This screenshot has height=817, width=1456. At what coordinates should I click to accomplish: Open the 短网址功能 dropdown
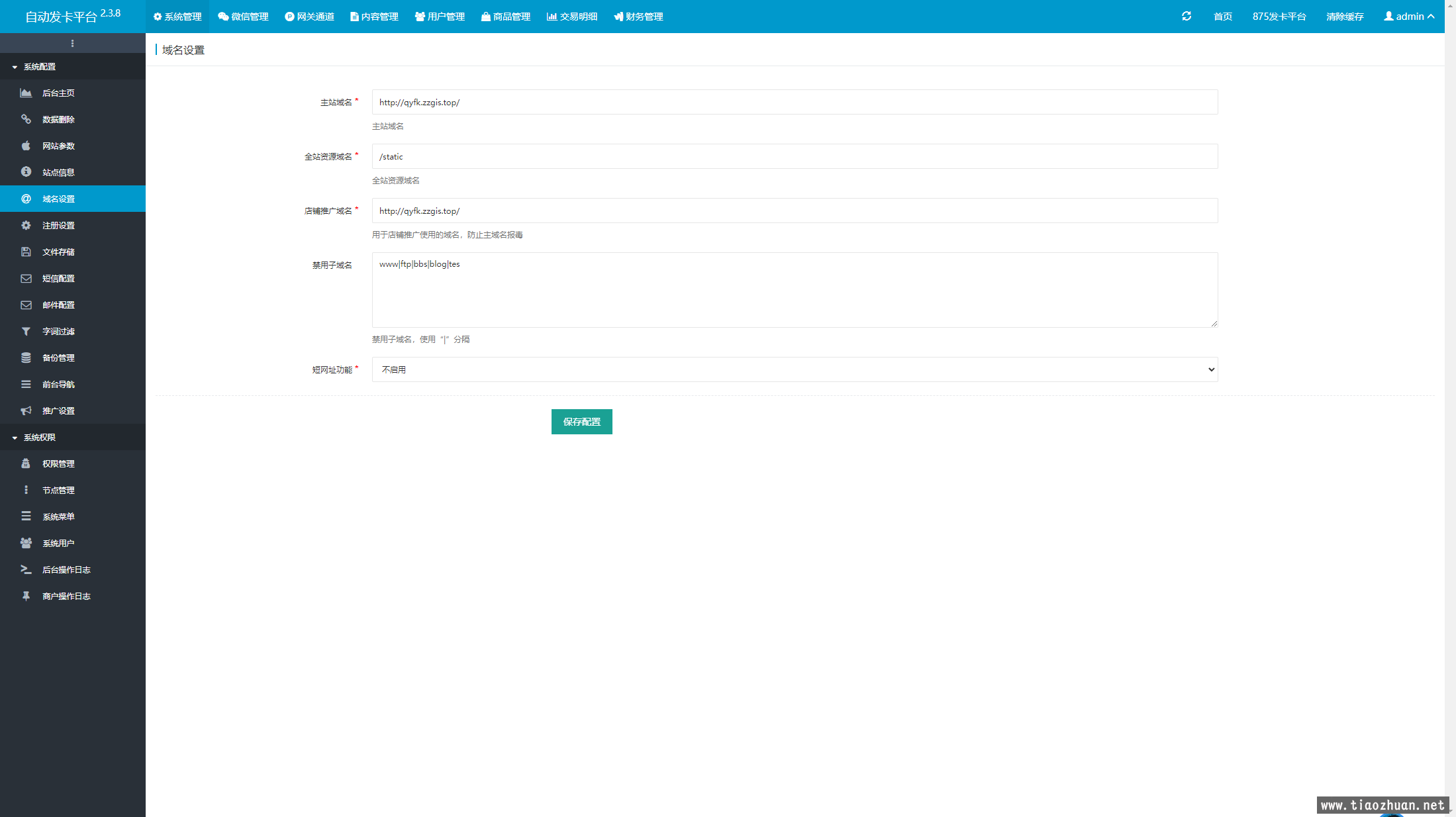pyautogui.click(x=795, y=369)
